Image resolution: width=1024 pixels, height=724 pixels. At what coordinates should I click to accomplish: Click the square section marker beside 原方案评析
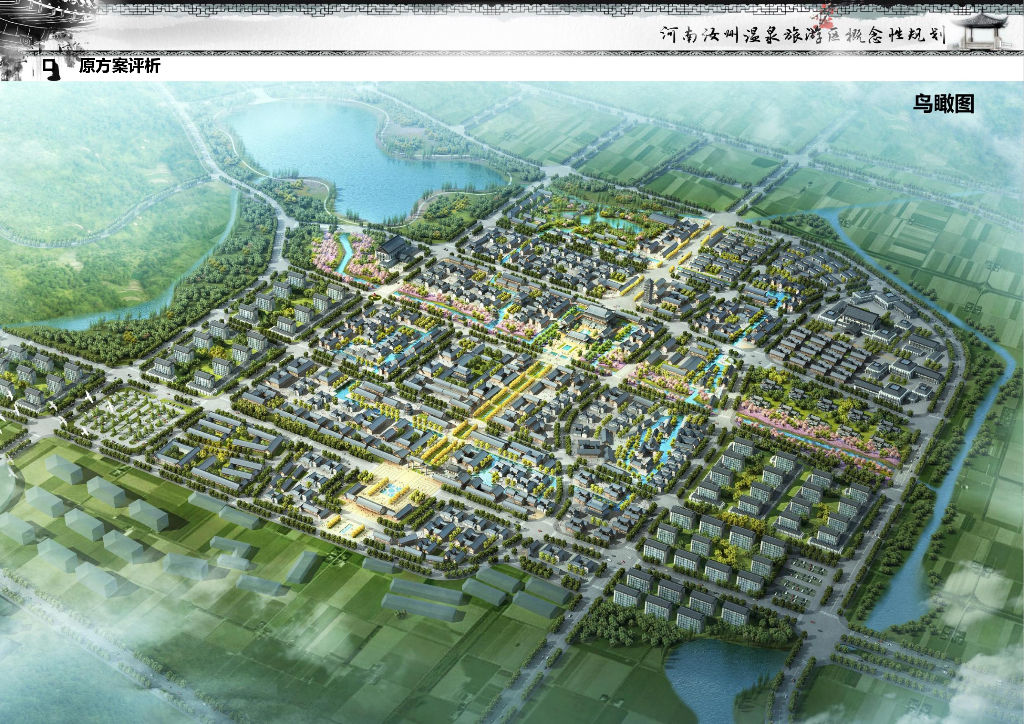point(50,69)
